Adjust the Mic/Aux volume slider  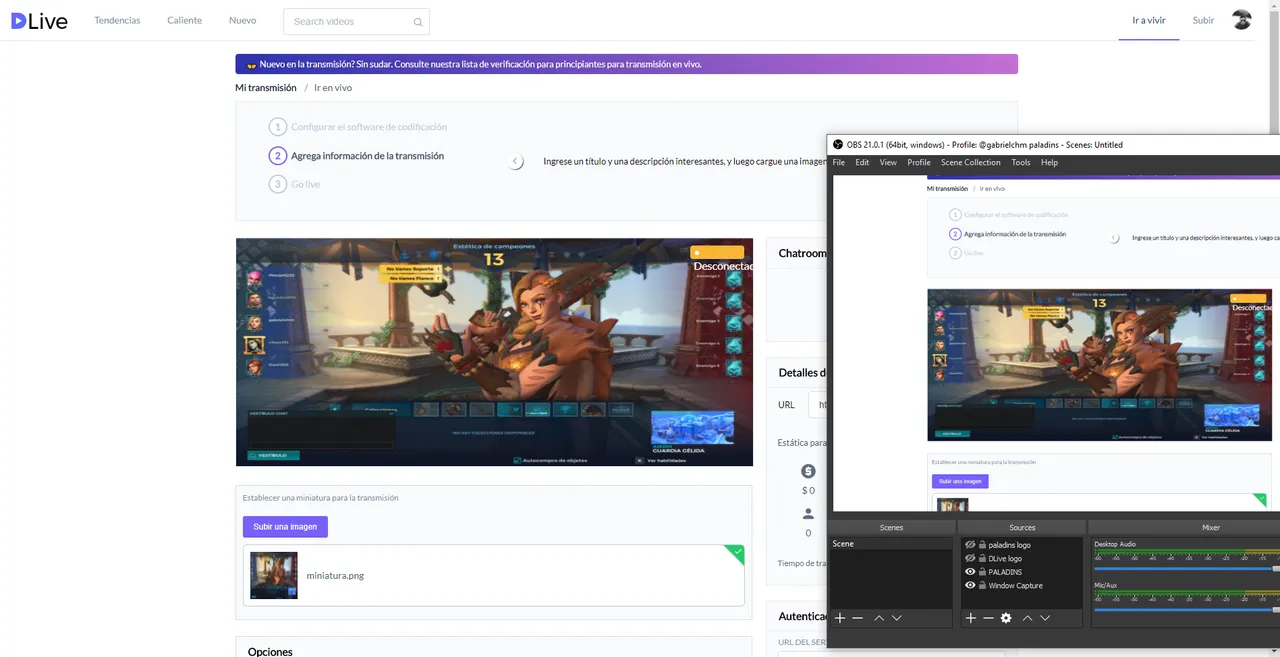pyautogui.click(x=1186, y=609)
